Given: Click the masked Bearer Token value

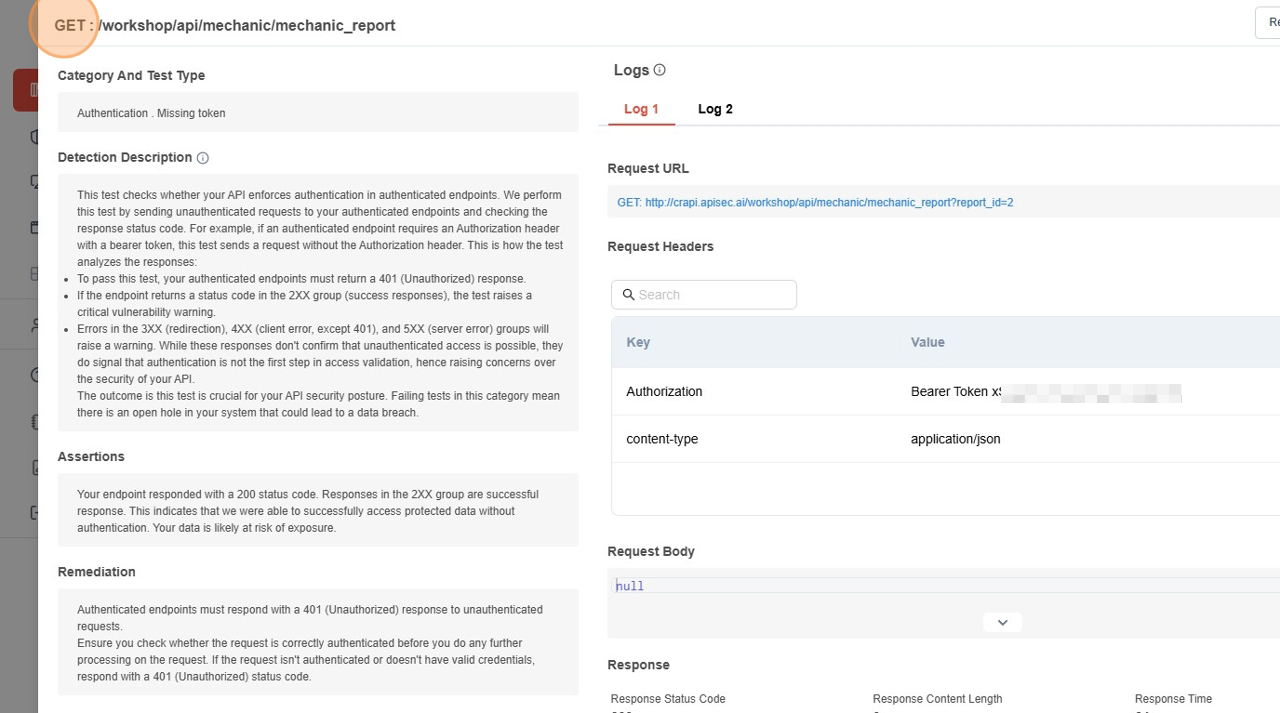Looking at the screenshot, I should coord(1045,392).
